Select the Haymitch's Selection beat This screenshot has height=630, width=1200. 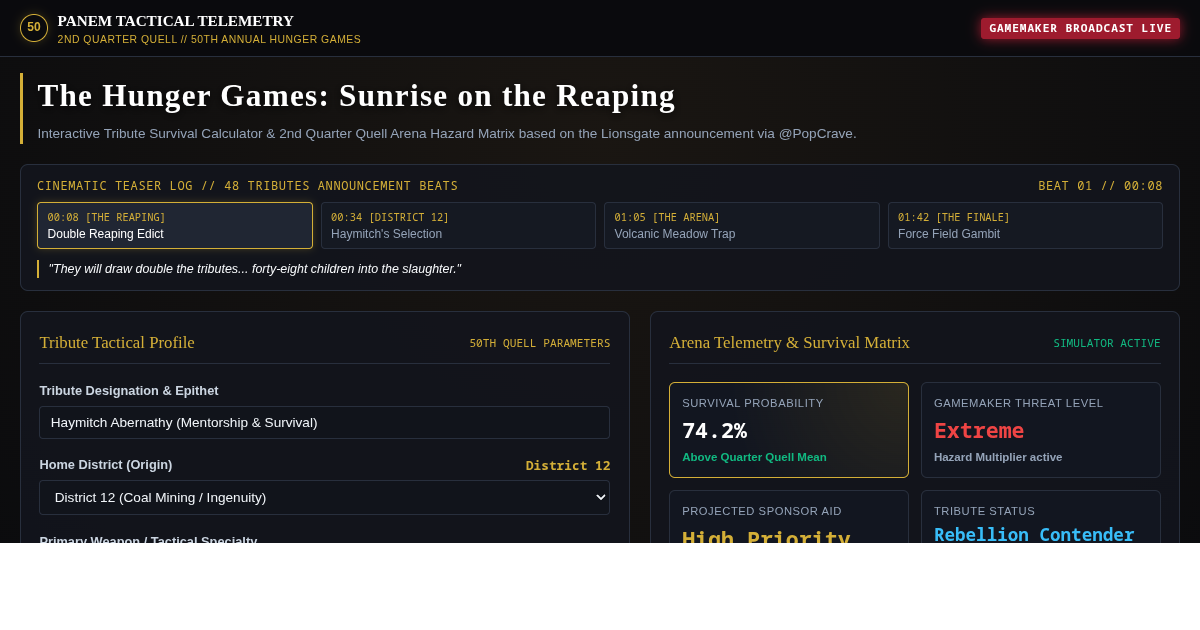(458, 226)
